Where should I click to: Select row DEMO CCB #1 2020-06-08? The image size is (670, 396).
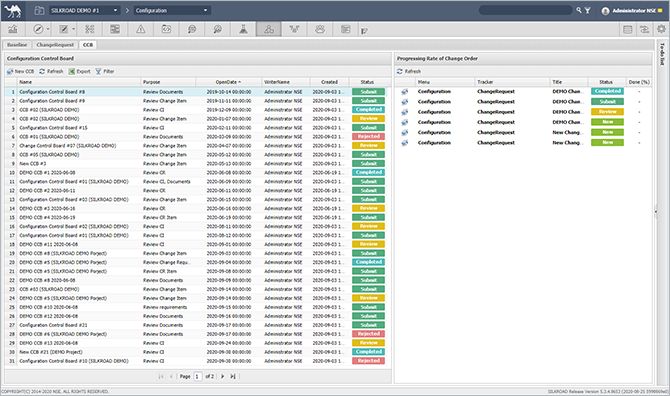pyautogui.click(x=197, y=173)
